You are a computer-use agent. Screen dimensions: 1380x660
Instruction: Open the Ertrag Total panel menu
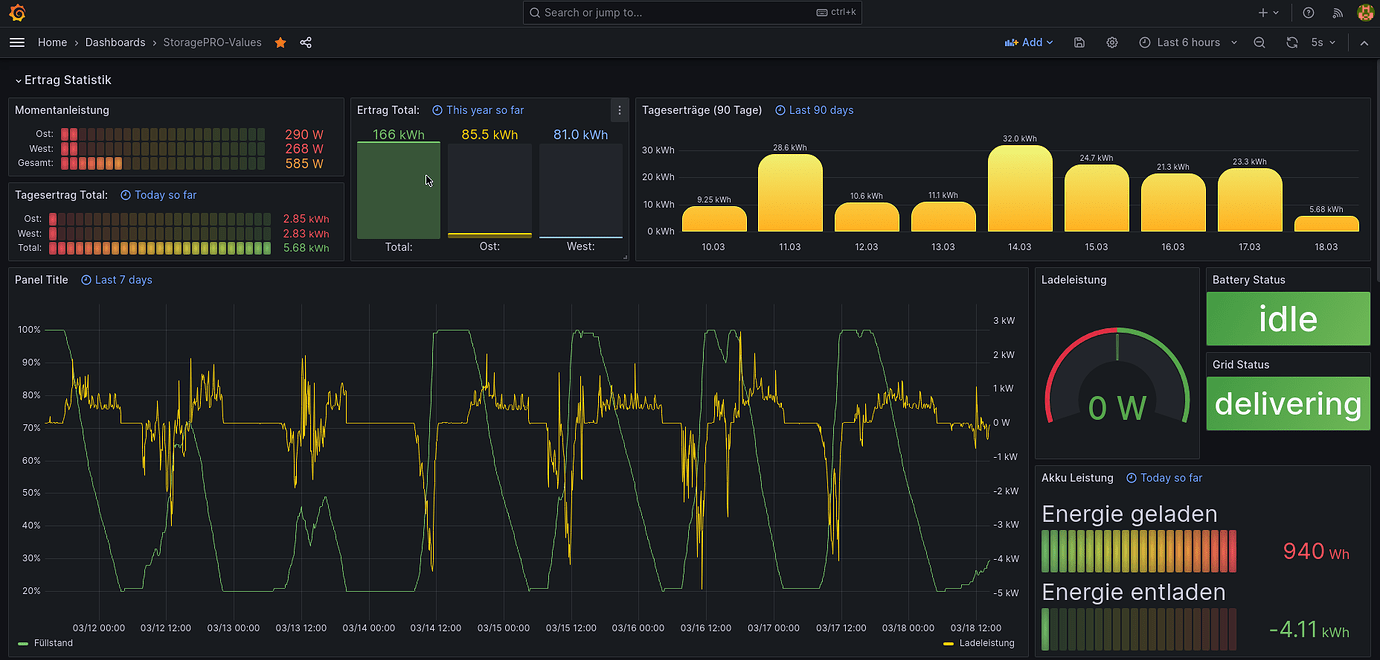(x=619, y=110)
